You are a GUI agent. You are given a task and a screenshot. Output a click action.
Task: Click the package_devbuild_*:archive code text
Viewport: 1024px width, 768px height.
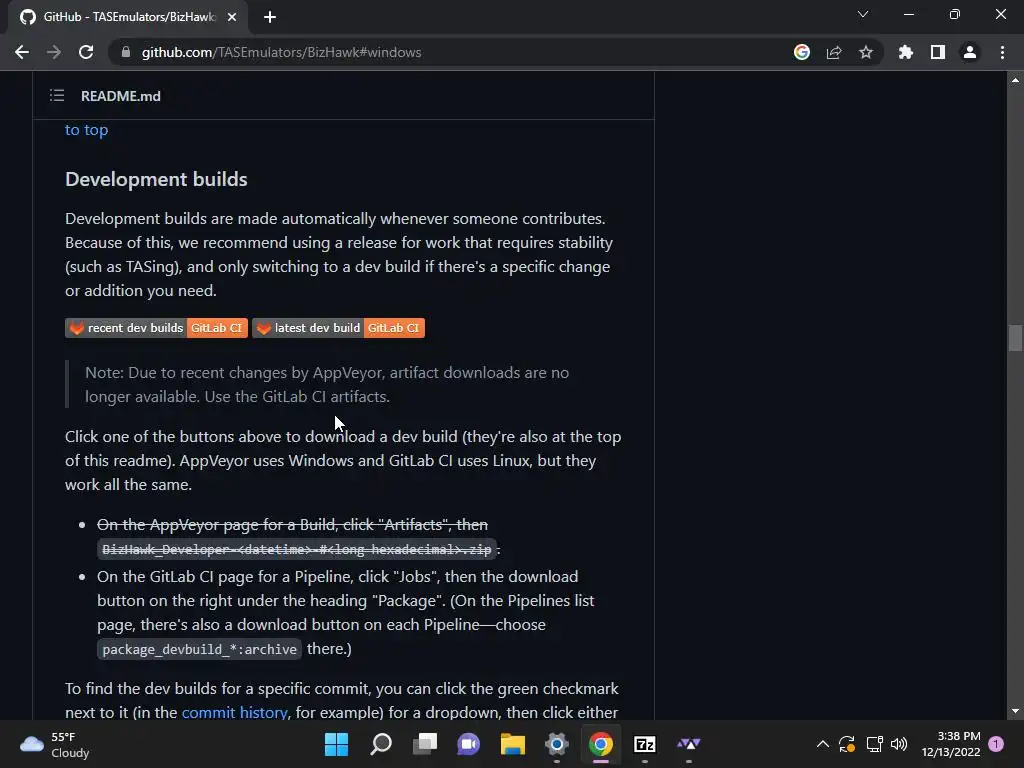coord(199,649)
